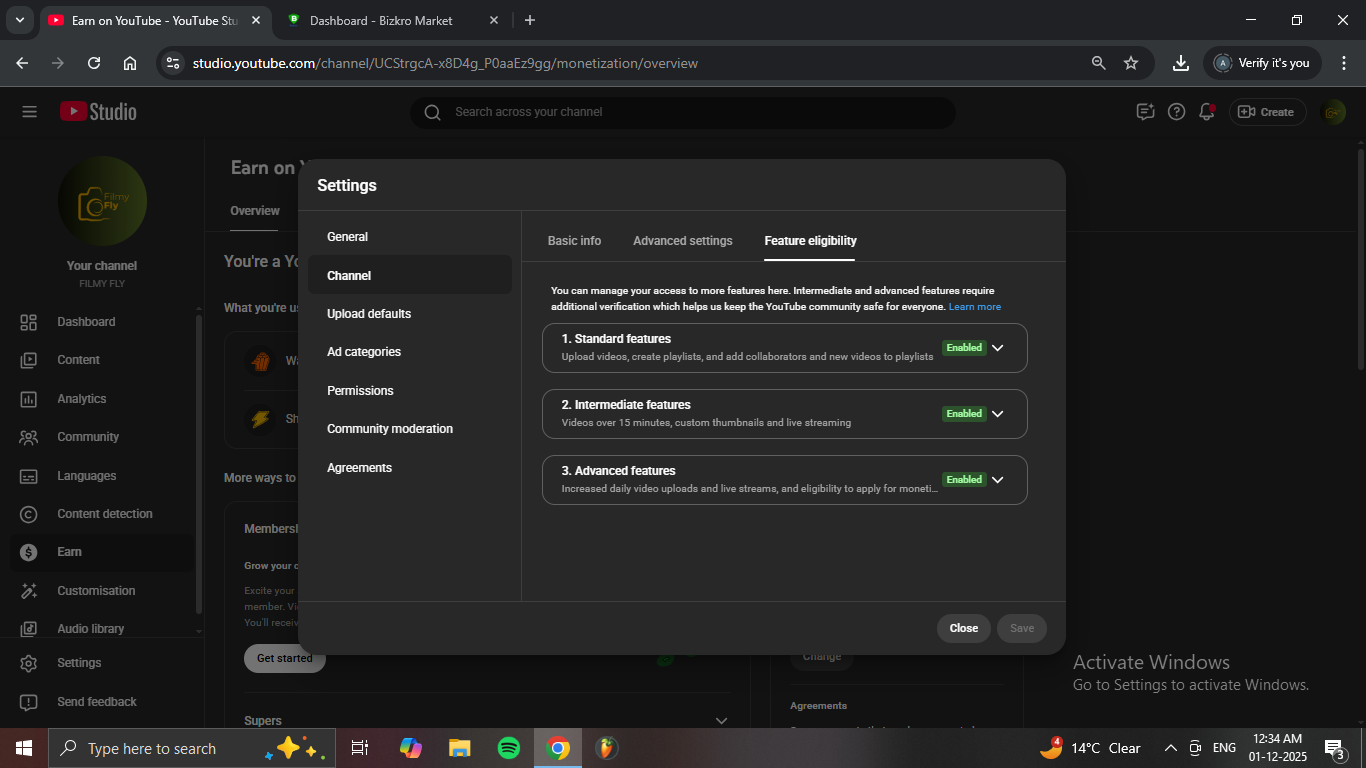1366x768 pixels.
Task: Click the YouTube Studio logo
Action: [x=98, y=112]
